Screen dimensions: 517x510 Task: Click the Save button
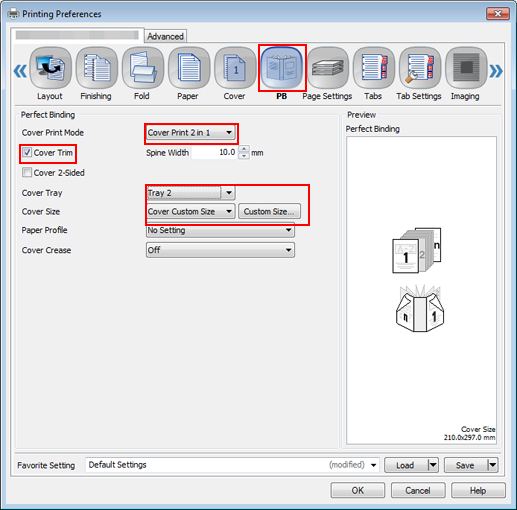(x=466, y=465)
